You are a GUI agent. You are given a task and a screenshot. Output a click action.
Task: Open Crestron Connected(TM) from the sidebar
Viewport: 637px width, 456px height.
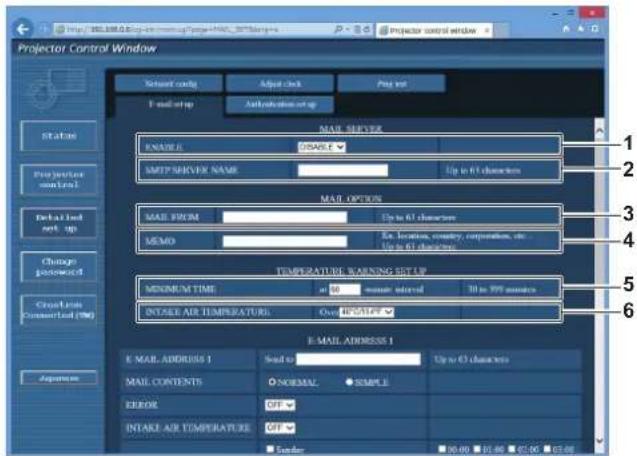click(59, 310)
